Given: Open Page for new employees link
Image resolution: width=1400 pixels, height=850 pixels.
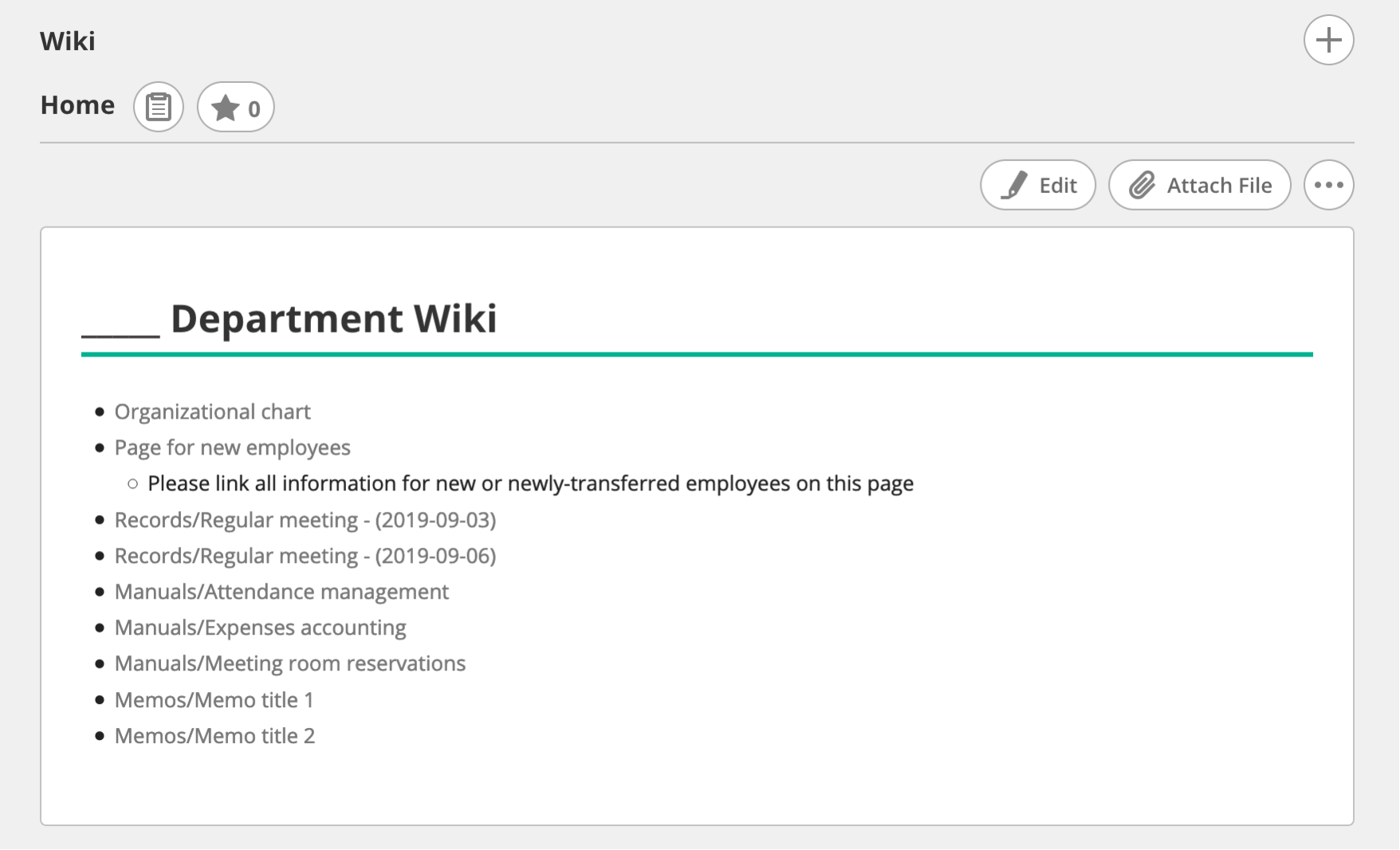Looking at the screenshot, I should coord(232,447).
